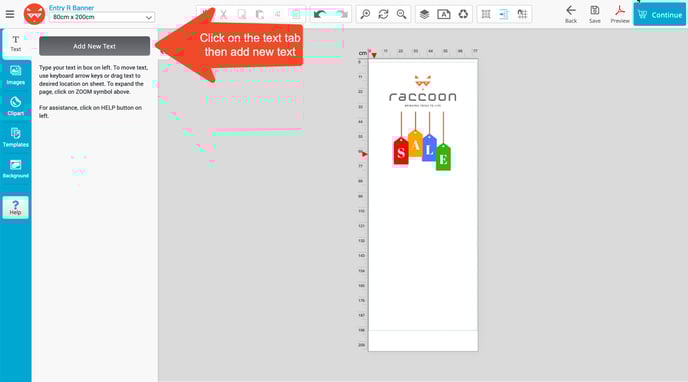688x382 pixels.
Task: Click the recycle icon in toolbar
Action: 463,14
